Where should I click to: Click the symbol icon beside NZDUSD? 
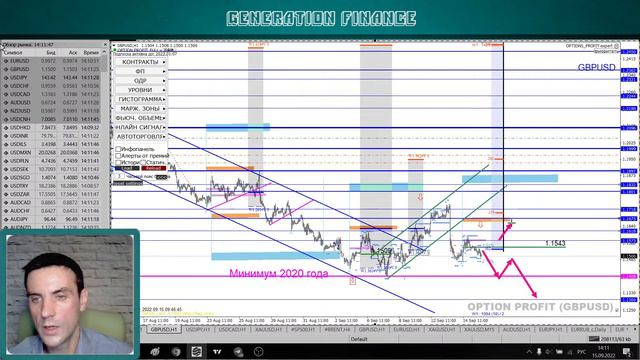(6, 111)
